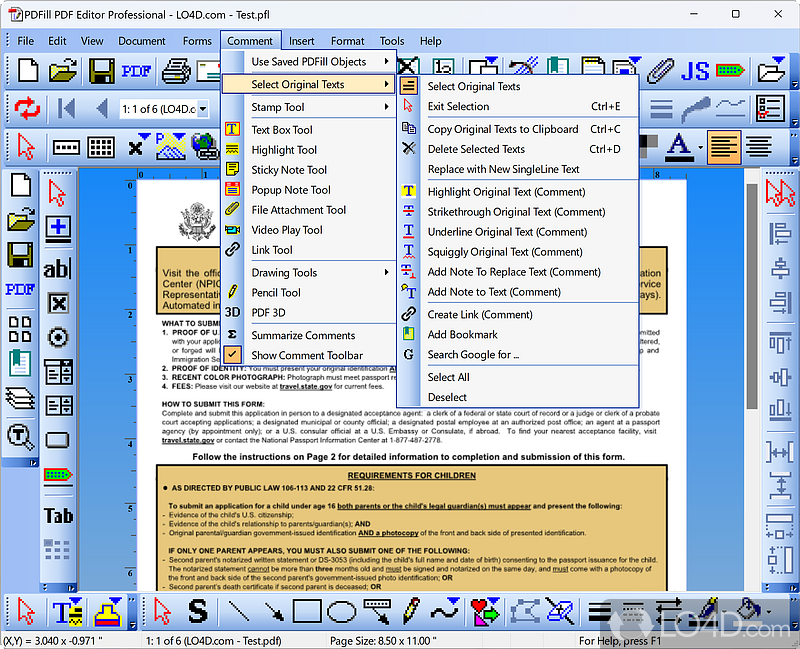Select the rectangle drawing tool in bottom toolbar
The width and height of the screenshot is (800, 649).
click(x=306, y=611)
